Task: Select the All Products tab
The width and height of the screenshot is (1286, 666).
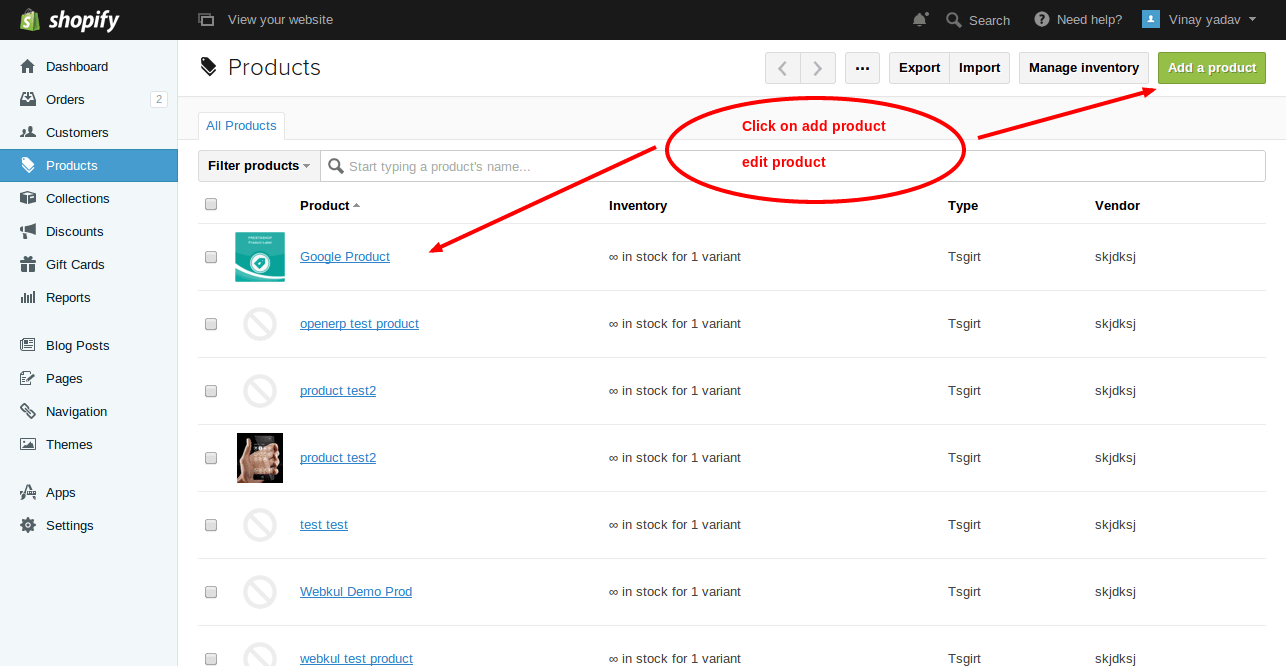Action: 241,126
